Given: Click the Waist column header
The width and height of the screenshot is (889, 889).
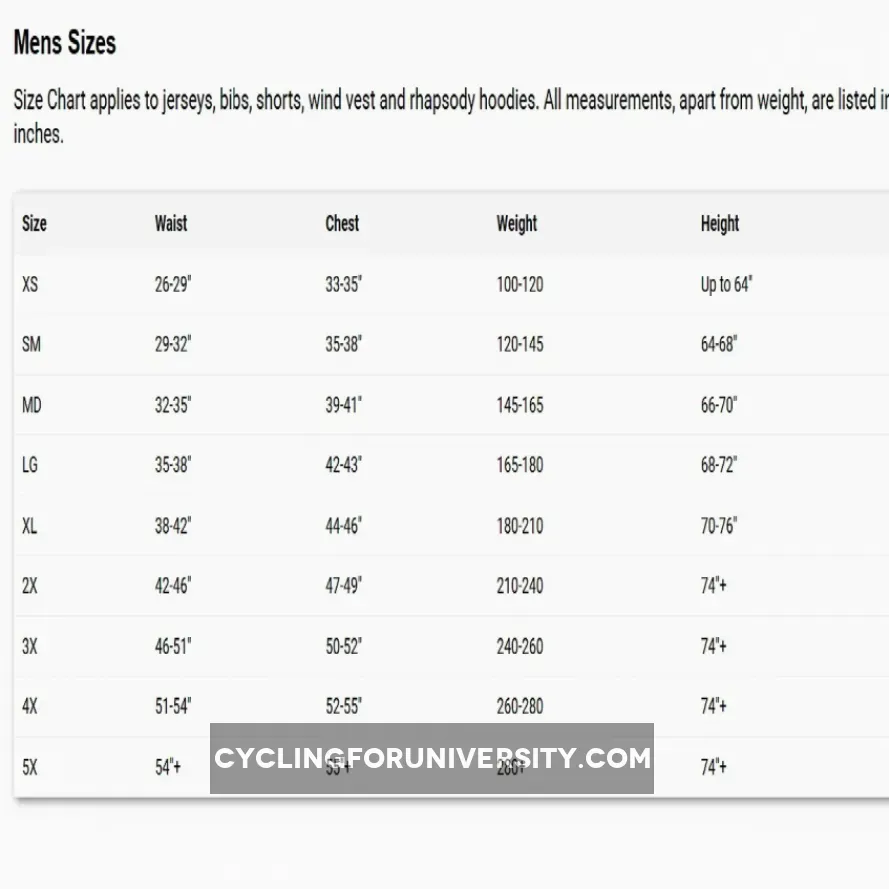Looking at the screenshot, I should tap(170, 223).
